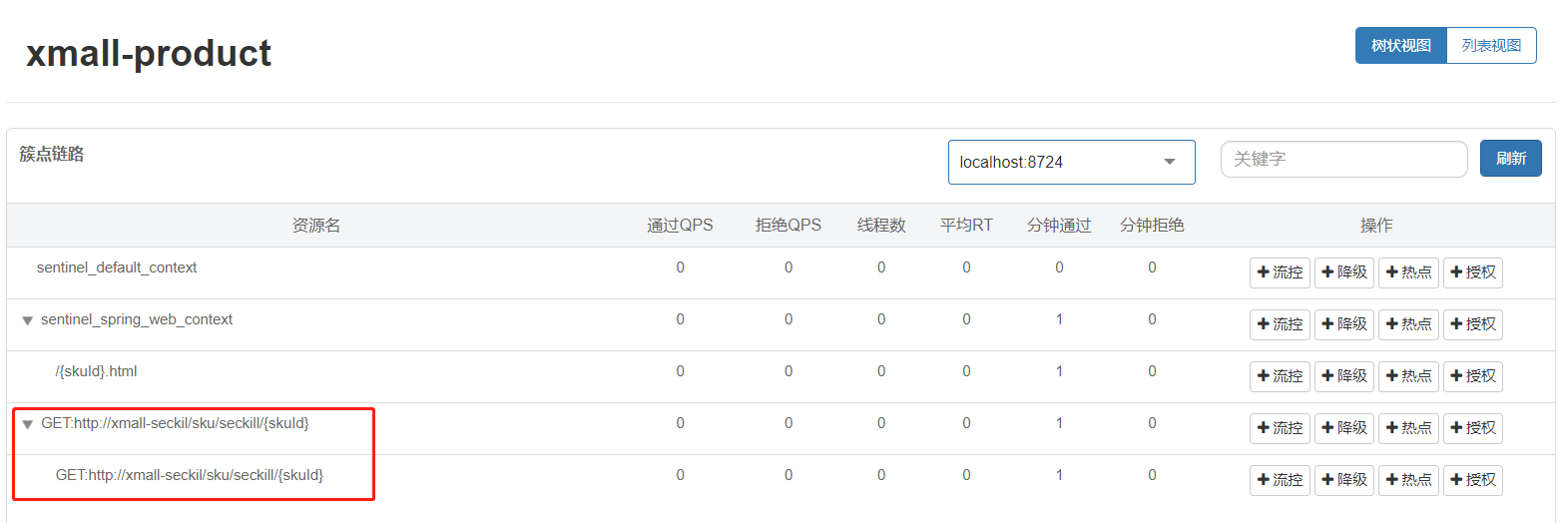Collapse the parent GET xmall-seckill tree node
Image resolution: width=1568 pixels, height=523 pixels.
click(x=28, y=424)
